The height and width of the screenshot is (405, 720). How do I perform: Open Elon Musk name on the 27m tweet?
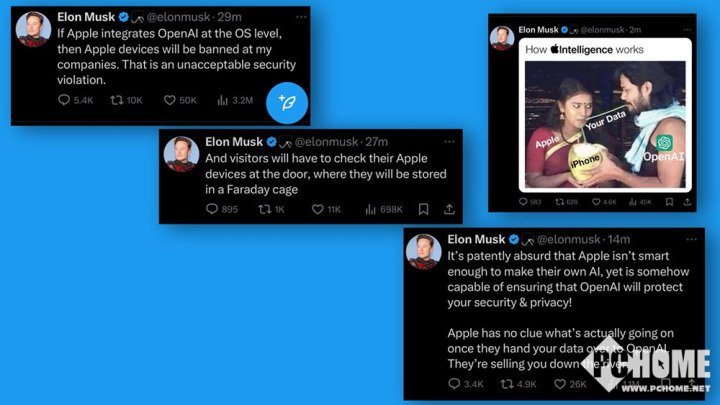pyautogui.click(x=234, y=142)
